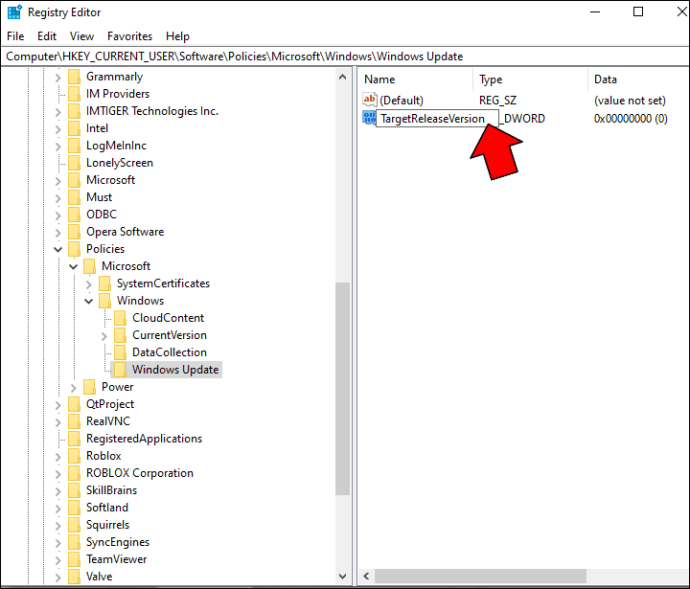Click the SkillBrains folder icon
Viewport: 690px width, 589px height.
(x=74, y=490)
